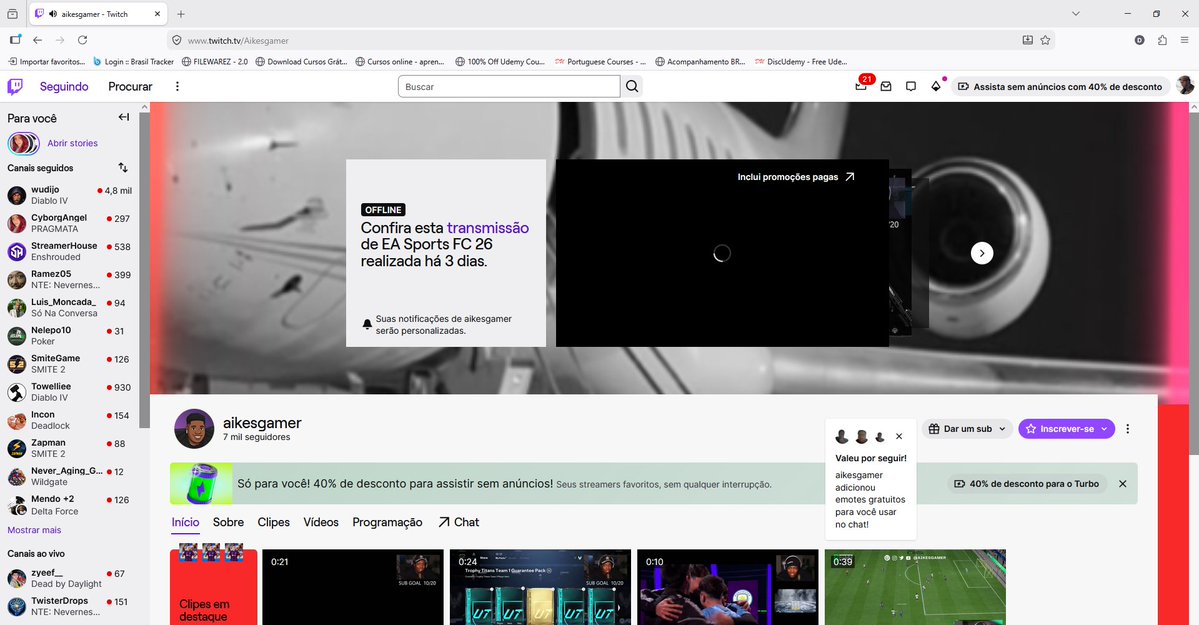Click Mostrar mais in followed channels

point(34,530)
